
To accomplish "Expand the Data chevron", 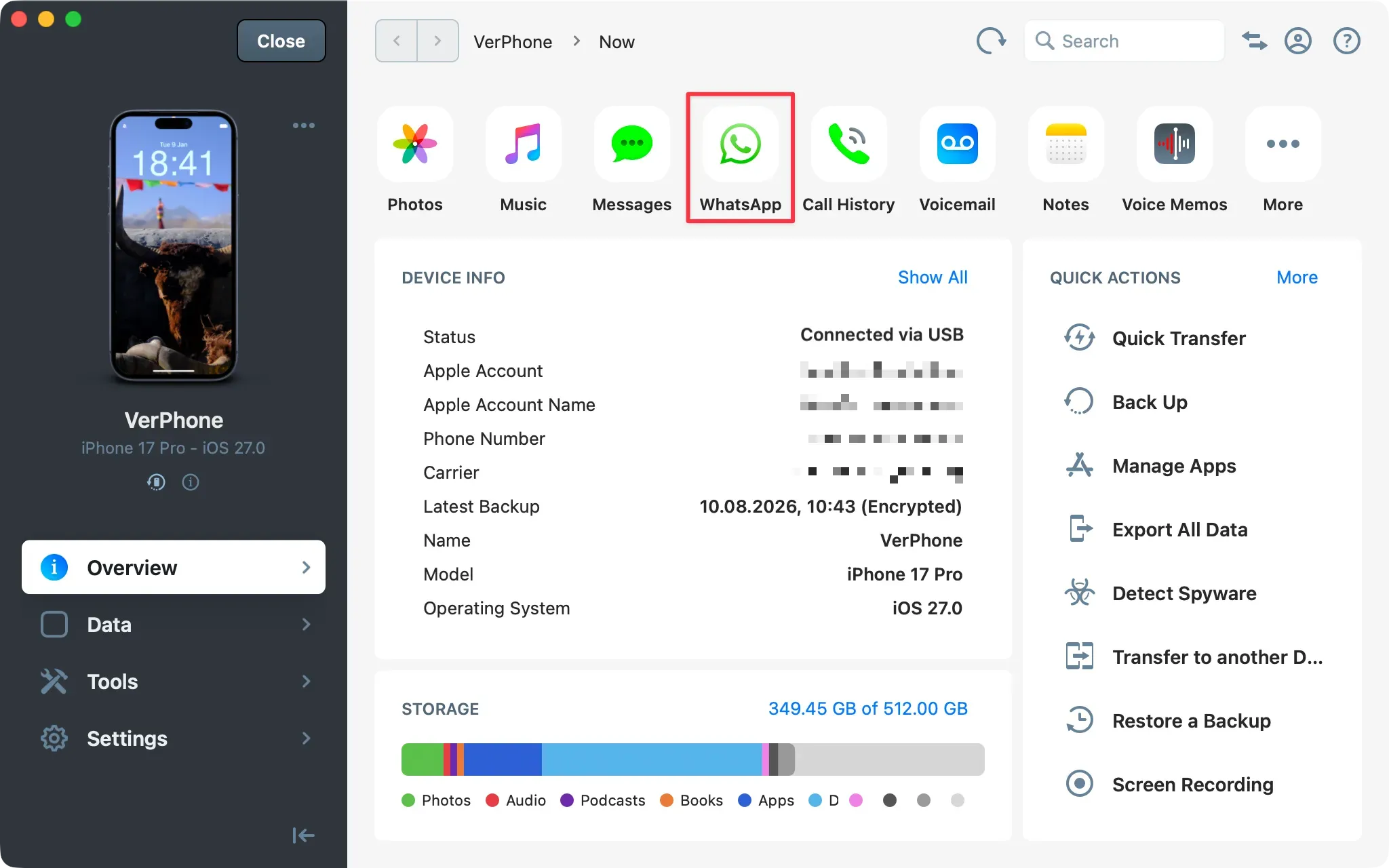I will 307,624.
